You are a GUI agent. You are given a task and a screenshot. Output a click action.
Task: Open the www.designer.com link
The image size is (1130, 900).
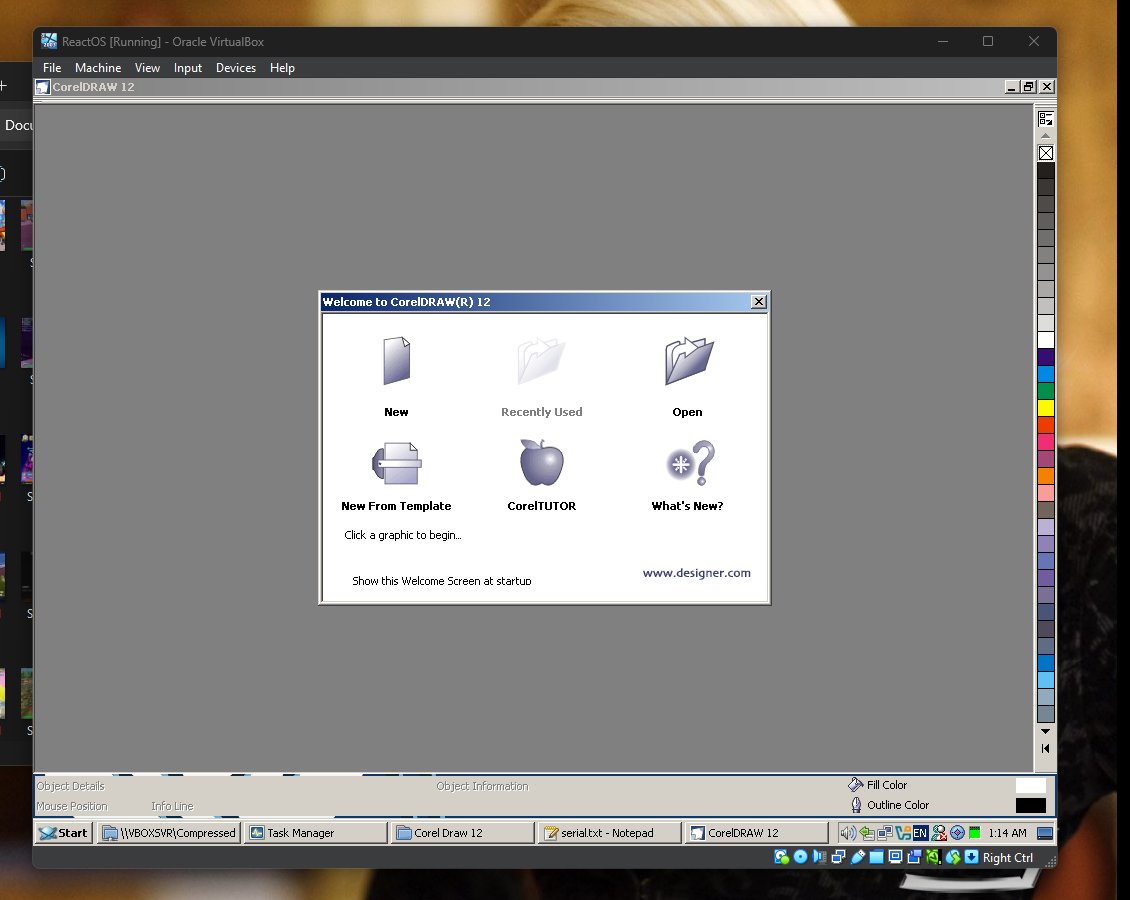[x=696, y=573]
